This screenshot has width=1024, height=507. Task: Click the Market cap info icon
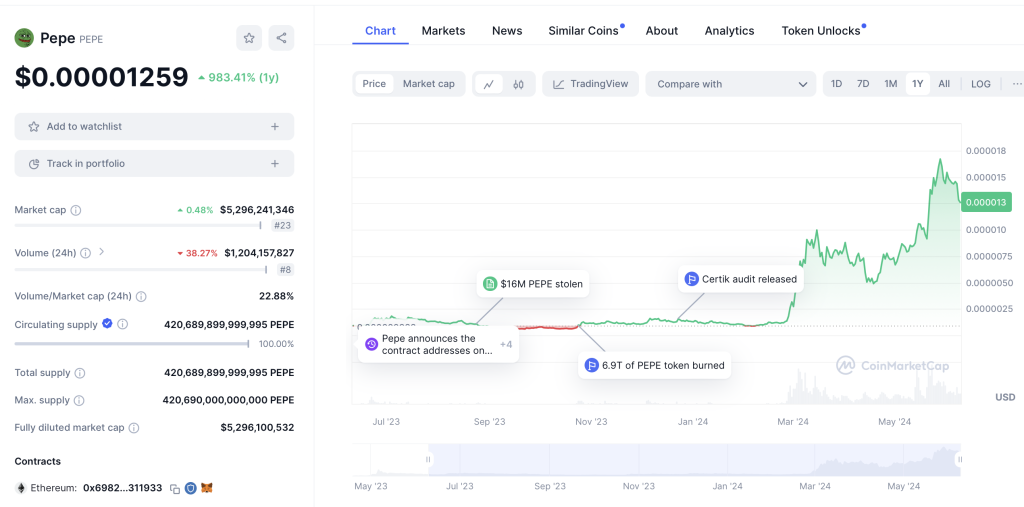click(x=76, y=210)
